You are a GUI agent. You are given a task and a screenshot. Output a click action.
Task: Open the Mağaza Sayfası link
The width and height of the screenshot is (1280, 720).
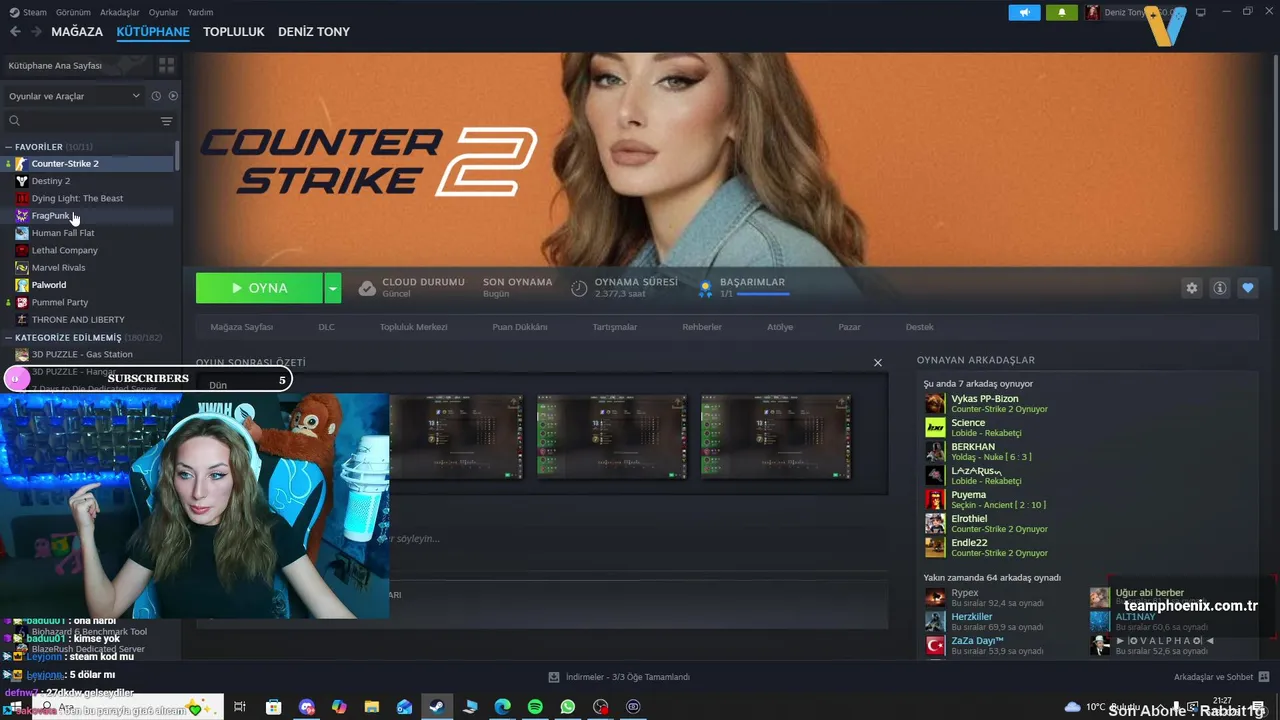click(x=241, y=327)
